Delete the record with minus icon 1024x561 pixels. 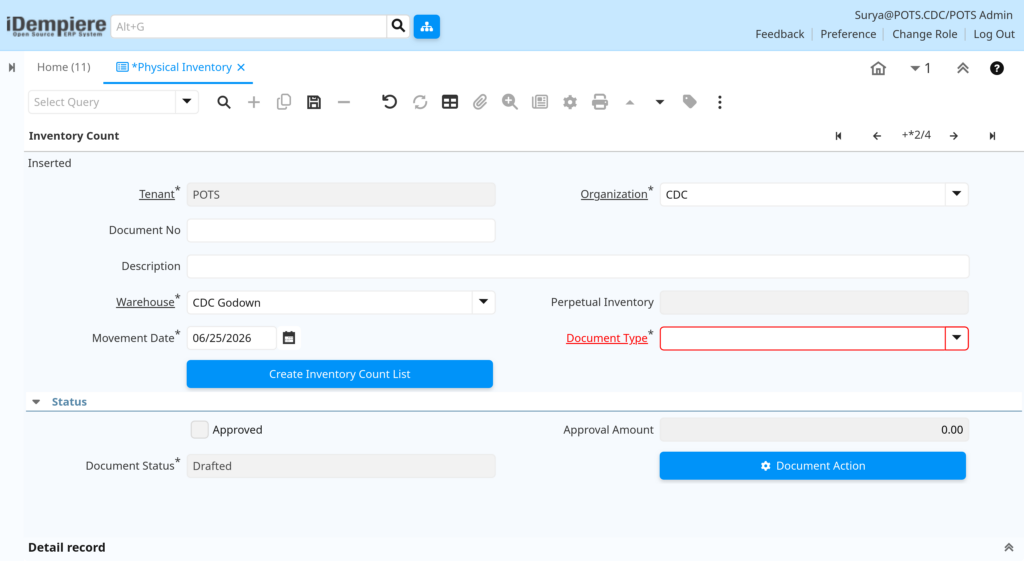pyautogui.click(x=344, y=102)
